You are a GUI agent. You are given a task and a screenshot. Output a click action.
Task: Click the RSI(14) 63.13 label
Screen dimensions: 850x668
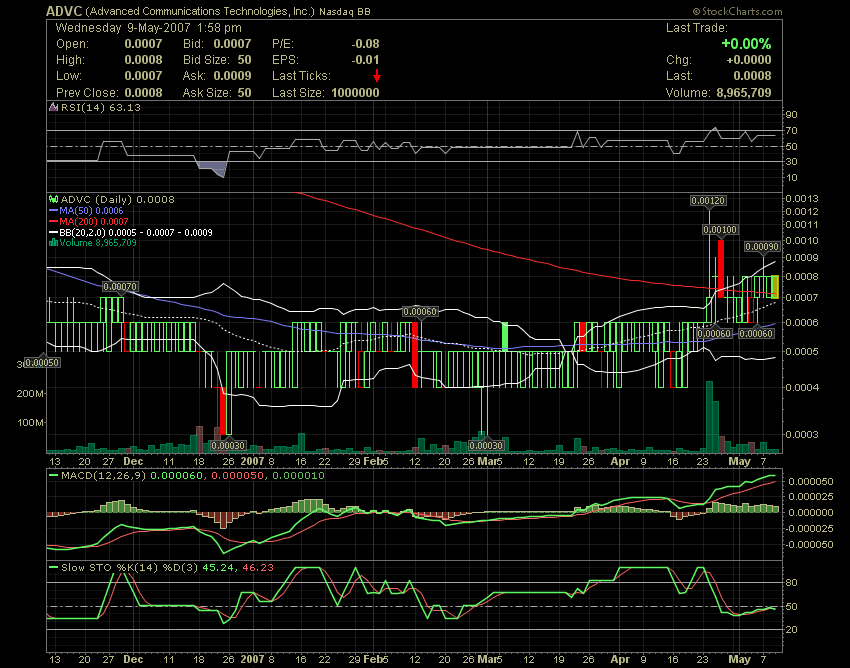(101, 107)
